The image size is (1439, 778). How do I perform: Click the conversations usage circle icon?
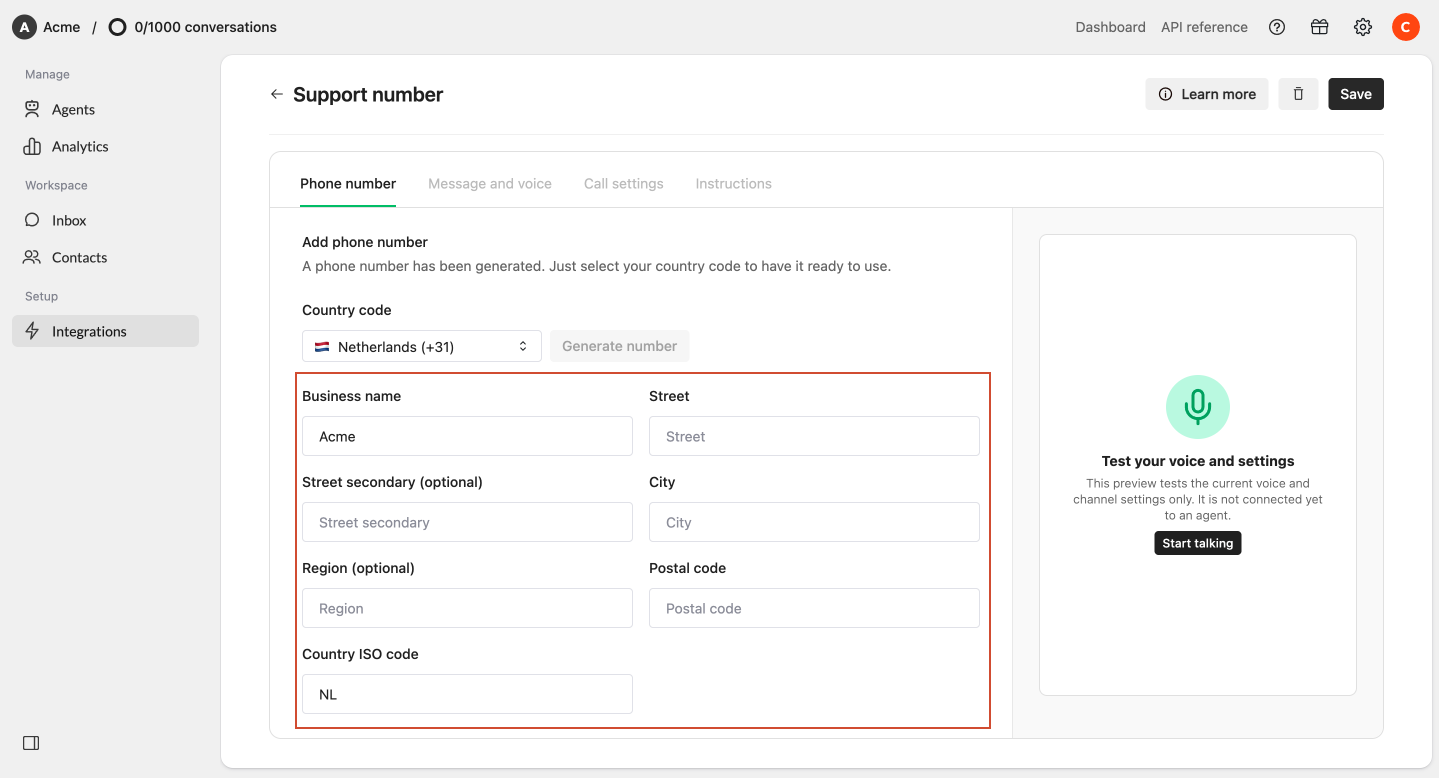(117, 27)
